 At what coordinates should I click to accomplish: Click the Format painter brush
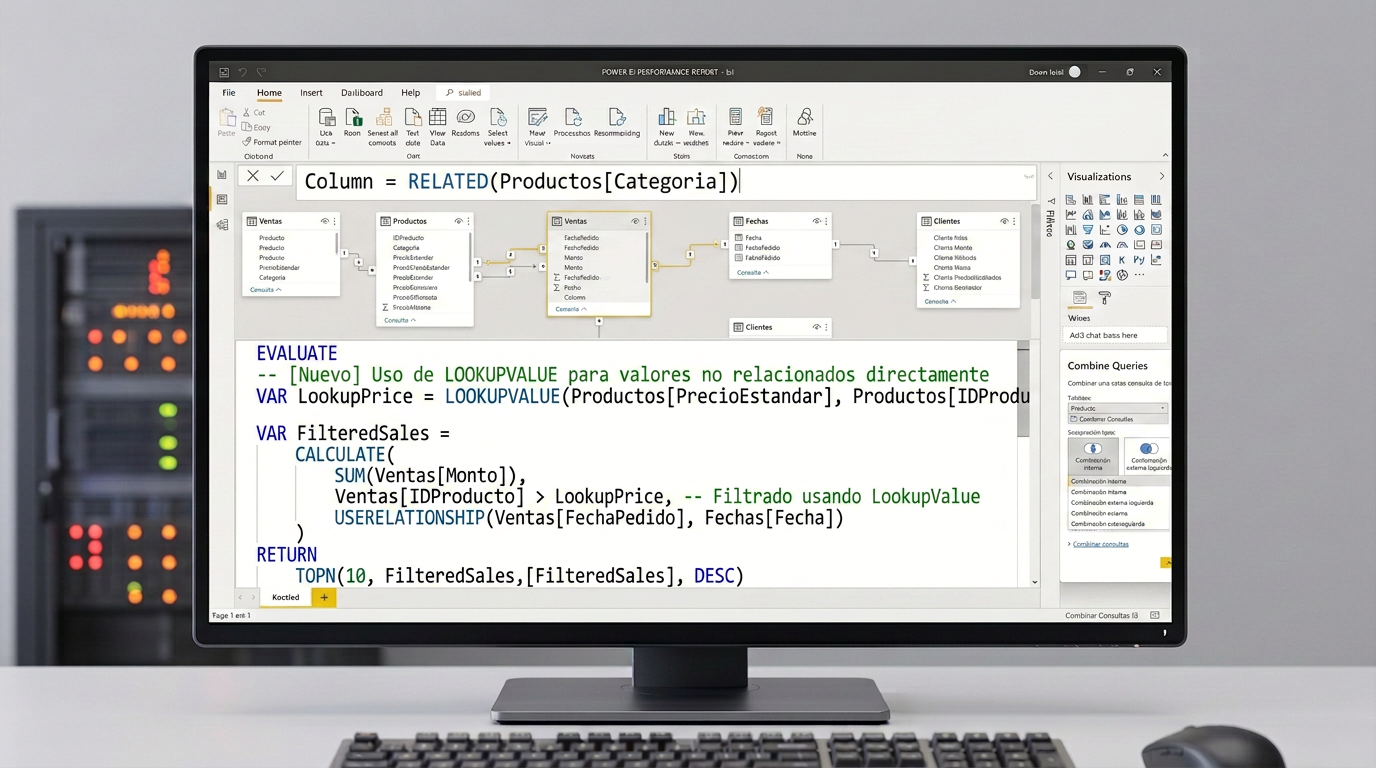tap(247, 142)
